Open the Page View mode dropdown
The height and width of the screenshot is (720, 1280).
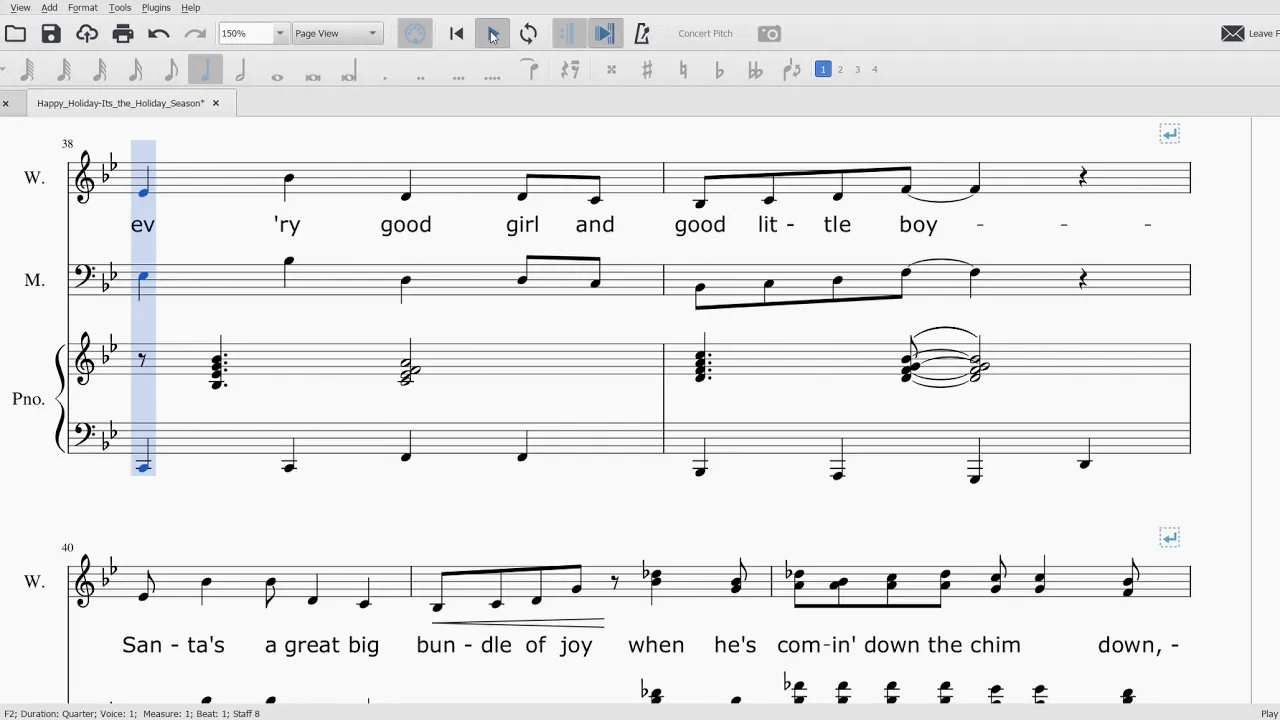[x=337, y=34]
